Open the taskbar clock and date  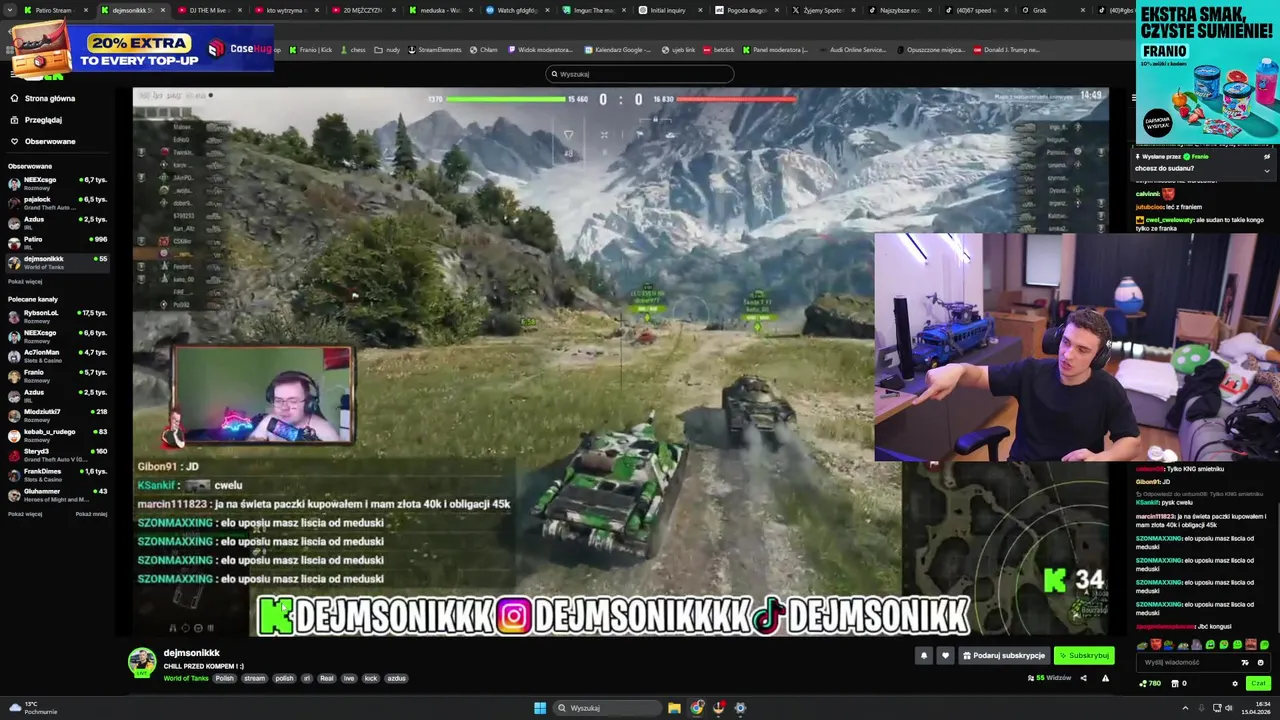[x=1254, y=708]
